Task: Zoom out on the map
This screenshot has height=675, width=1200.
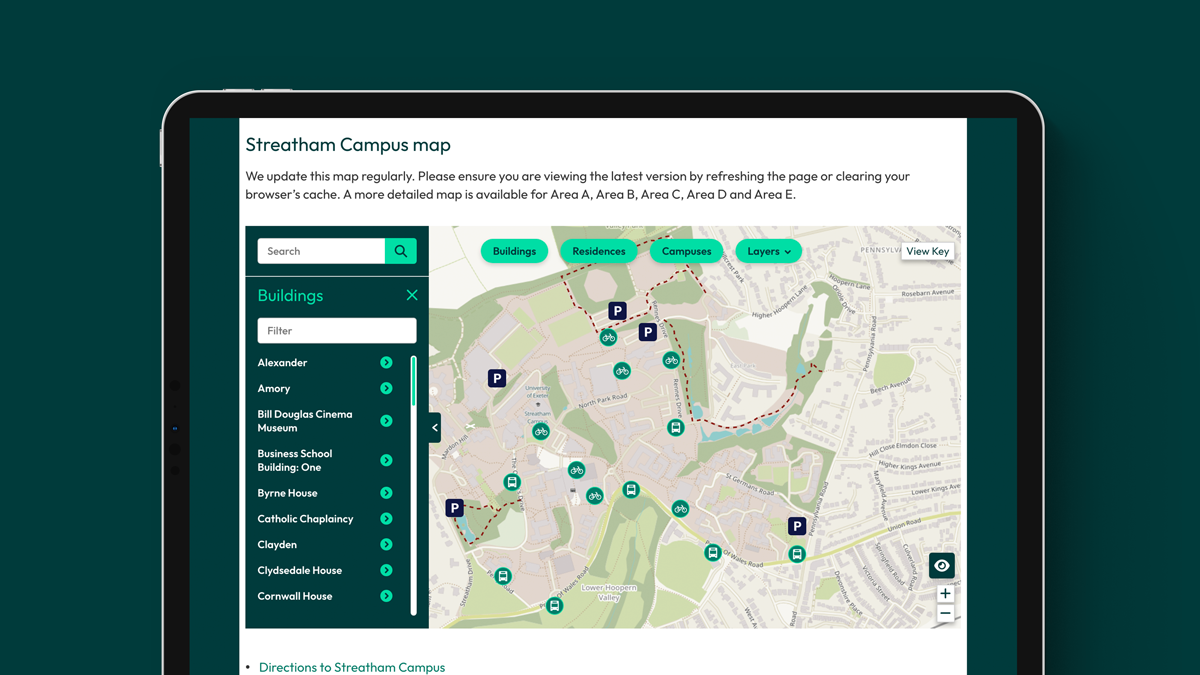Action: pos(945,613)
